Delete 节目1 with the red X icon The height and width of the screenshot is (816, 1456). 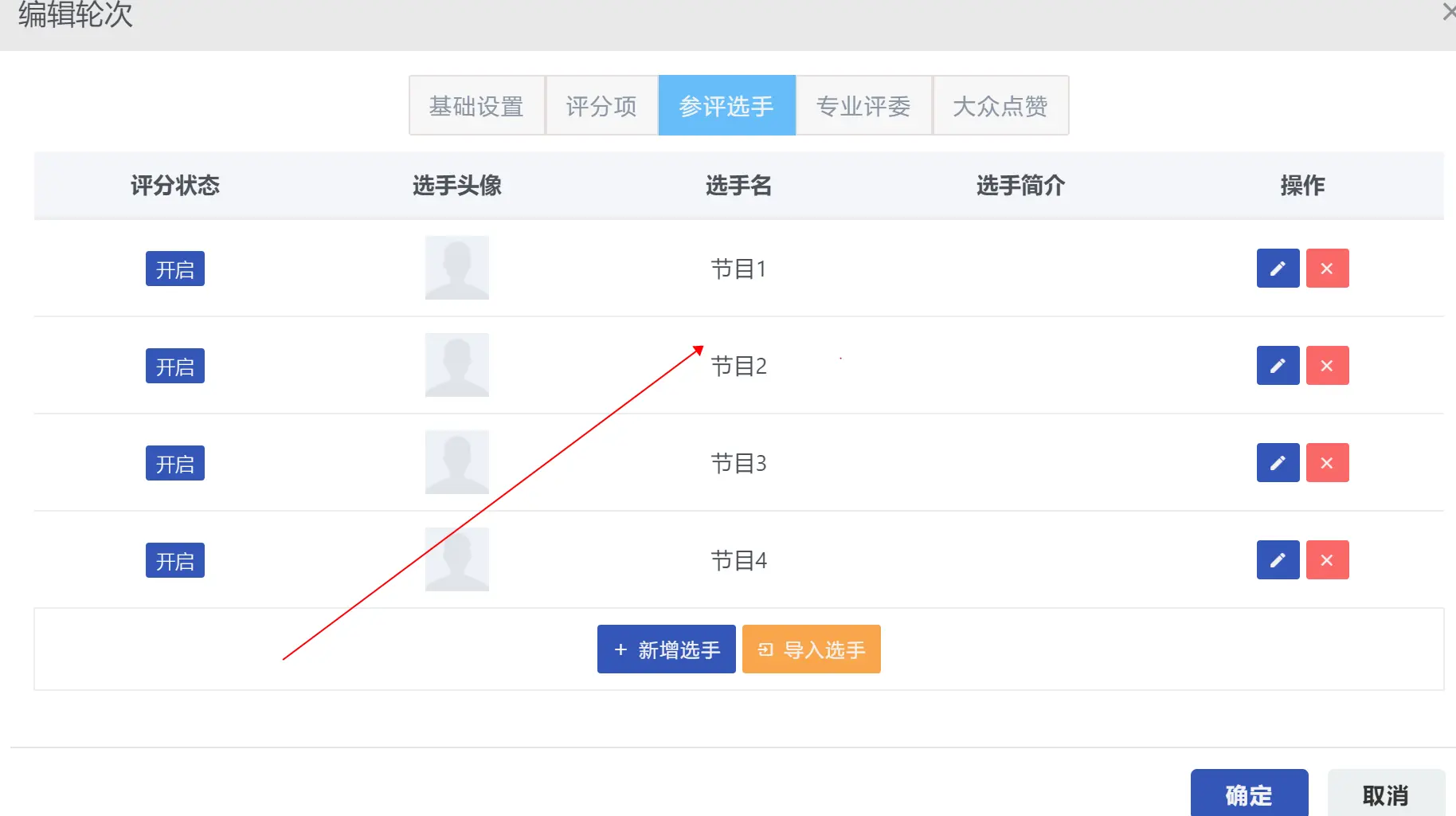[x=1327, y=269]
